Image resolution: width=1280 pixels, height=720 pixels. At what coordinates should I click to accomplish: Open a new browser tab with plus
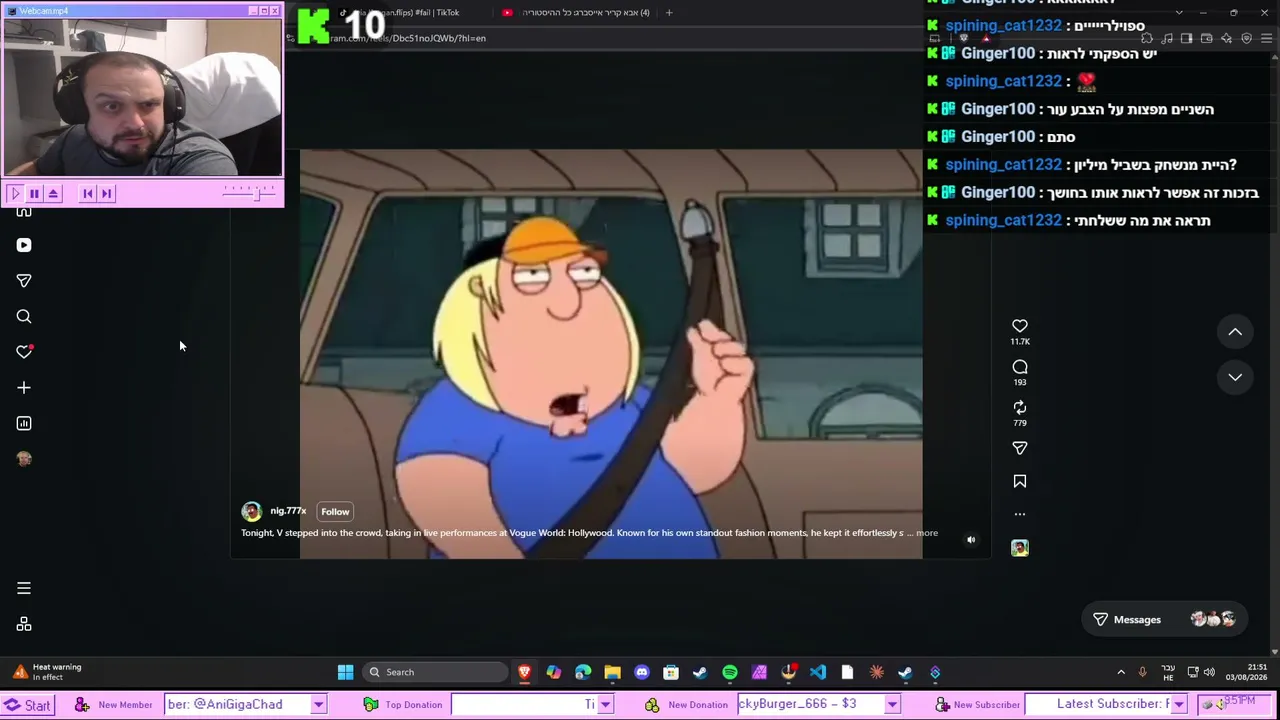coord(669,13)
